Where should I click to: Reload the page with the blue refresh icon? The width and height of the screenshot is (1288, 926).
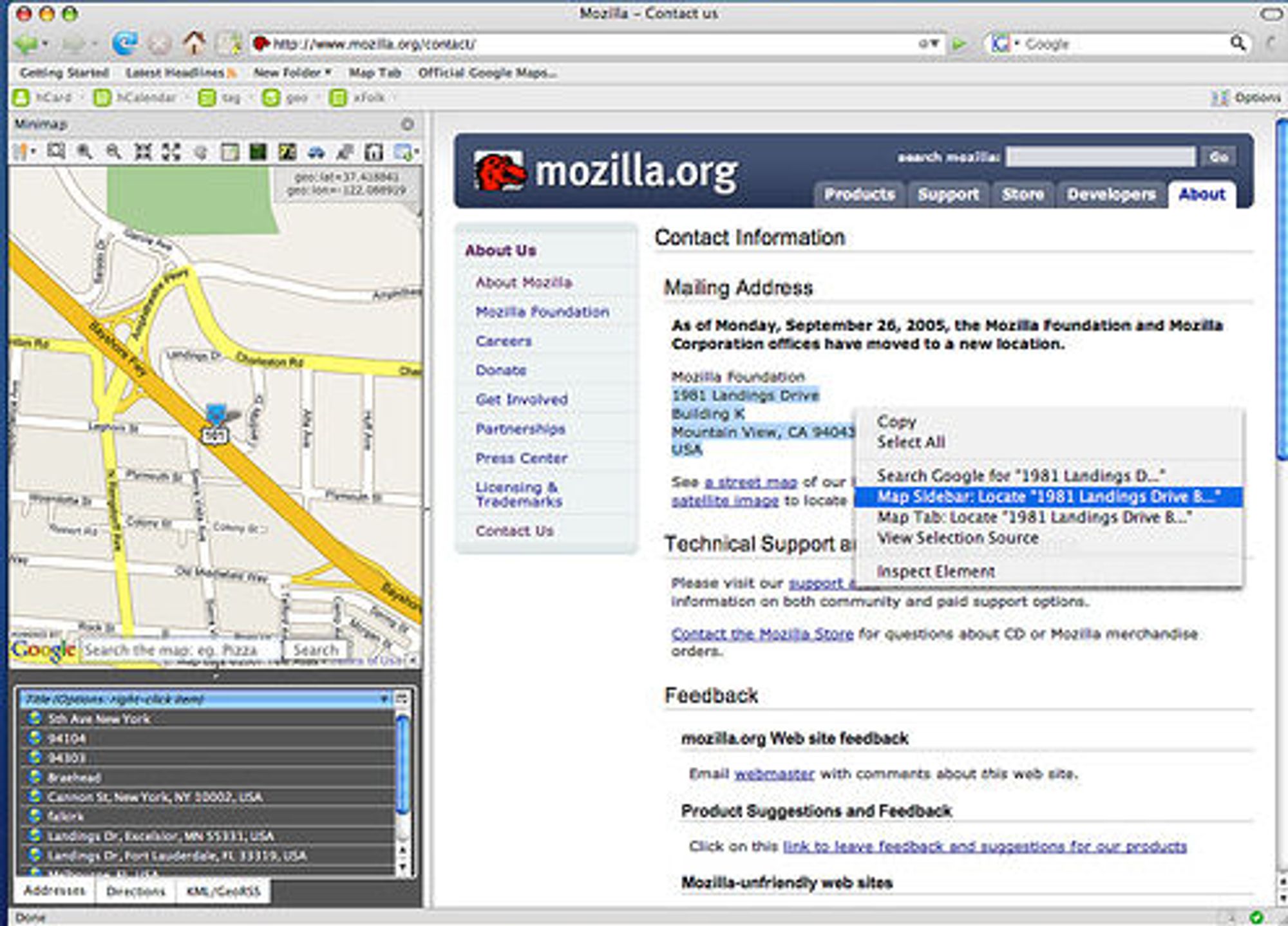pos(124,43)
